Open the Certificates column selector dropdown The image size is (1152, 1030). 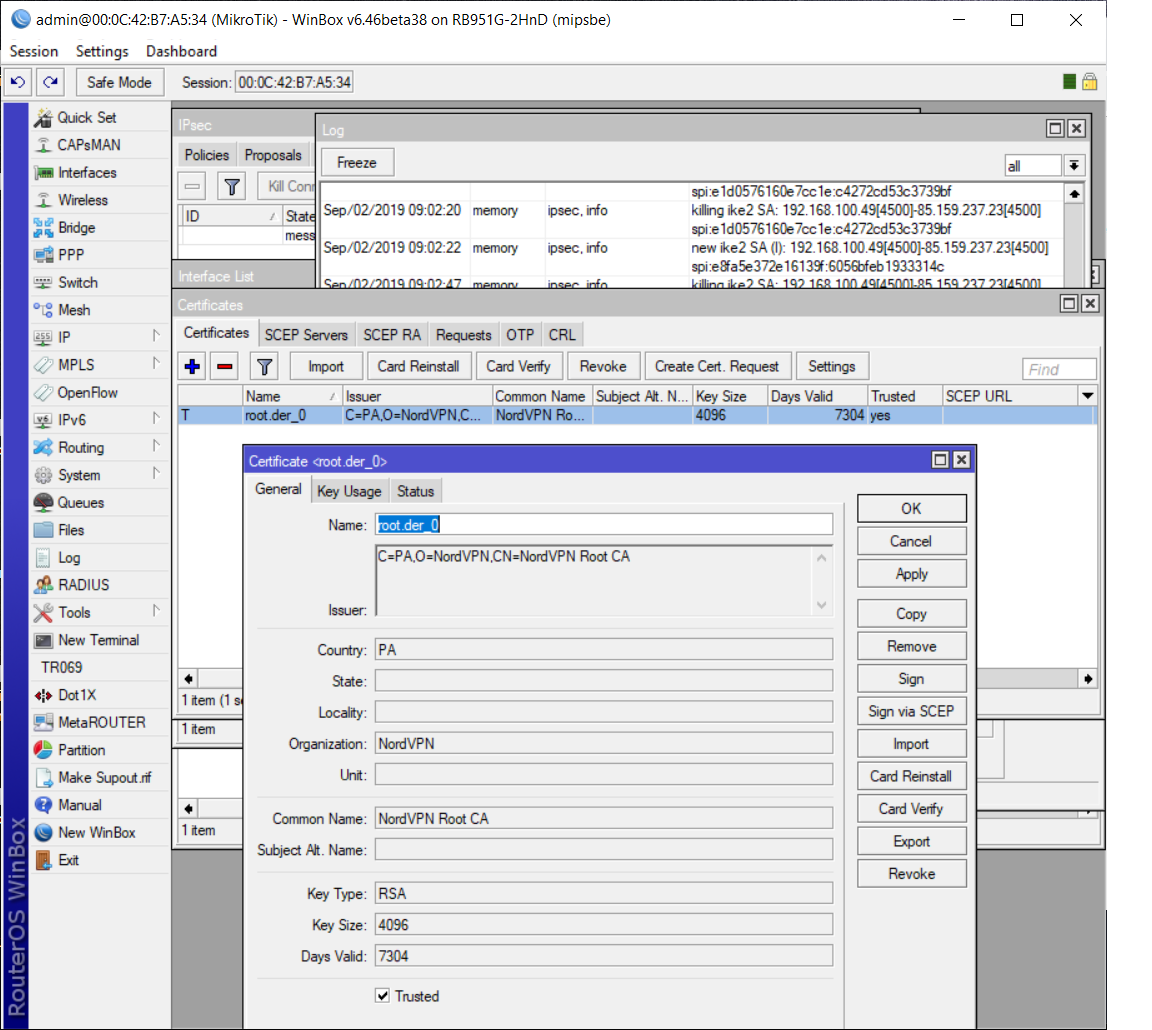(1087, 396)
